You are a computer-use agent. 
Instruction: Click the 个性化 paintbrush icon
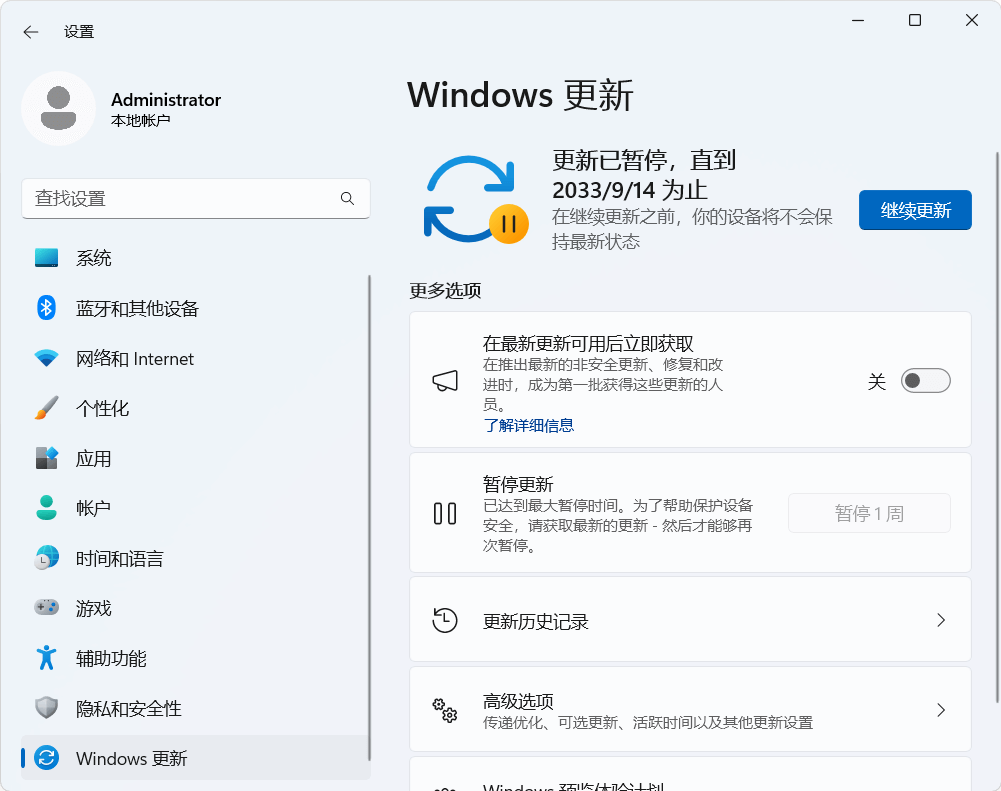point(47,408)
